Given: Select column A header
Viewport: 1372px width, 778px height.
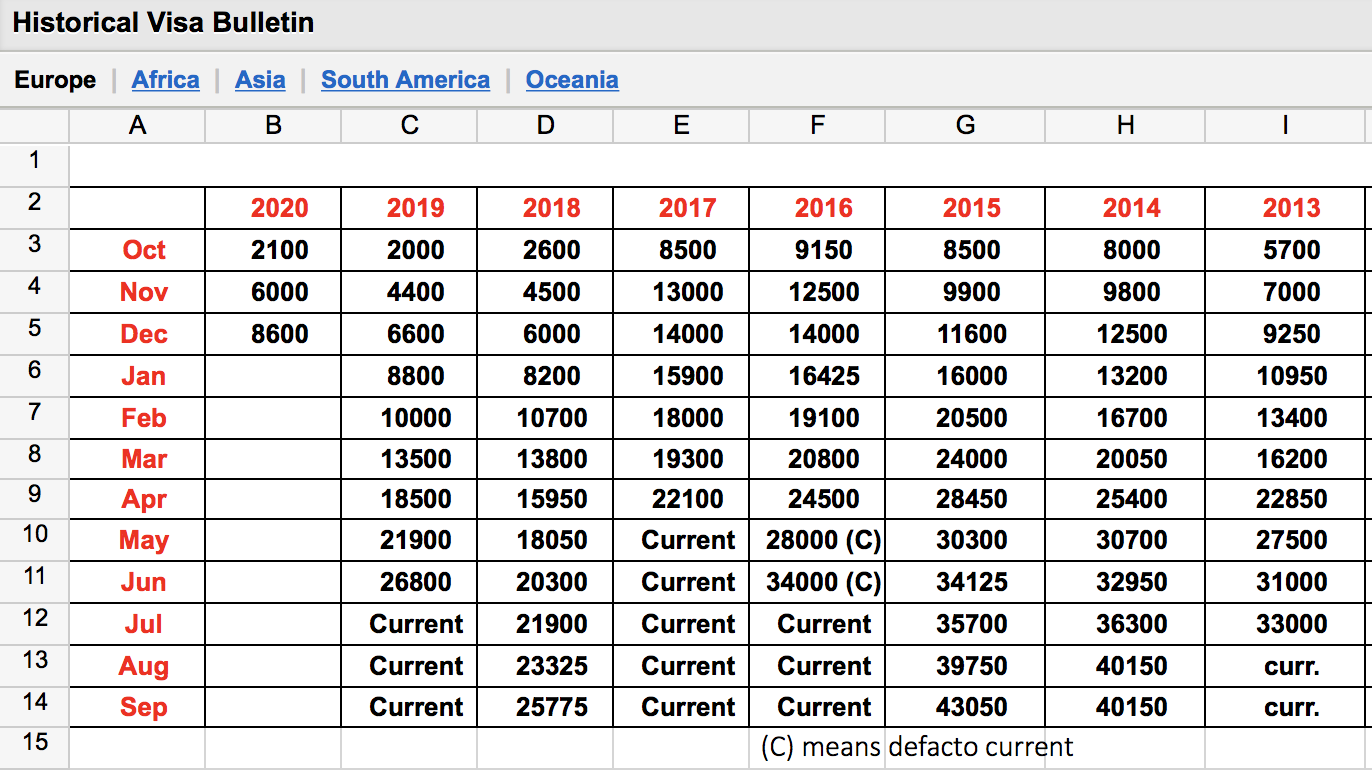Looking at the screenshot, I should pos(137,126).
